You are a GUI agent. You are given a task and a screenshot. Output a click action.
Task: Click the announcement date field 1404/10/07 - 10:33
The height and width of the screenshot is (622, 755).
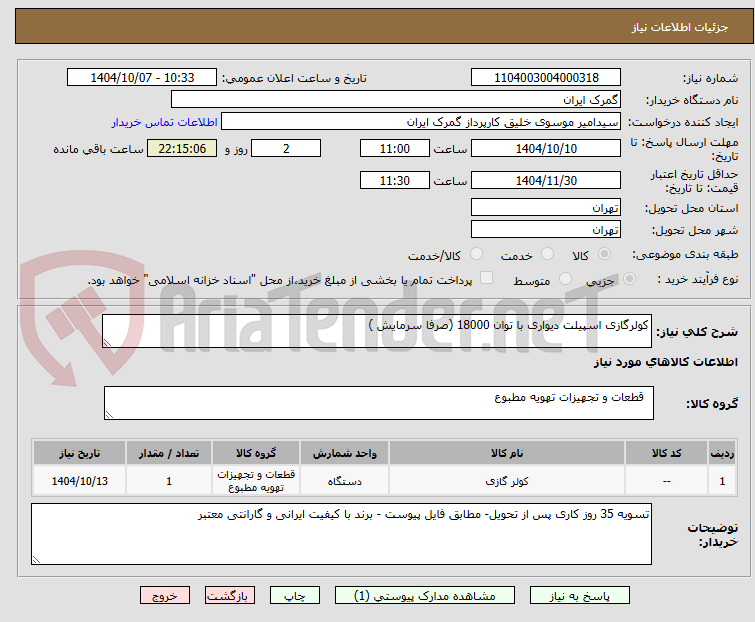pos(142,78)
